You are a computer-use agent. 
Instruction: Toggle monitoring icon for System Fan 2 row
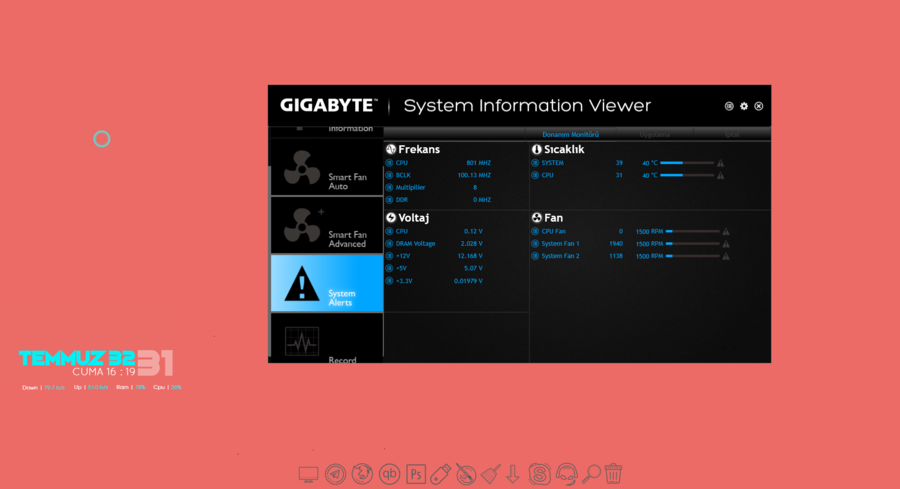point(535,256)
